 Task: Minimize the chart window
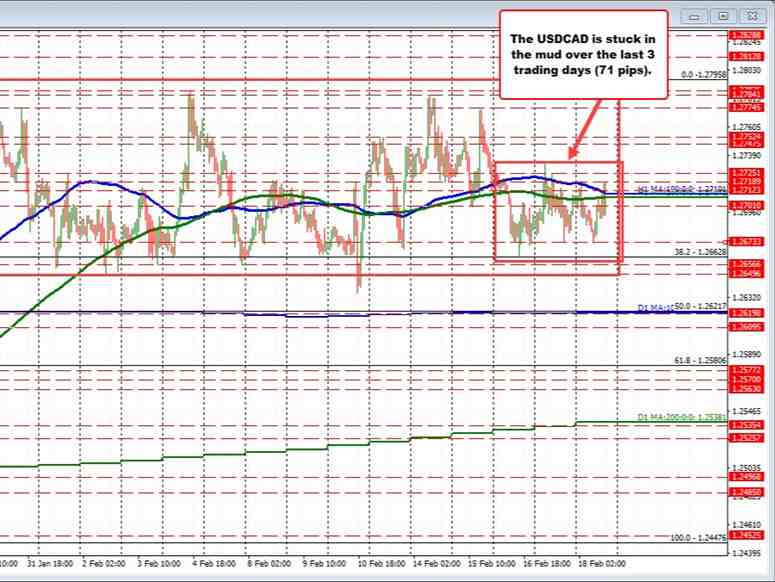tap(694, 16)
